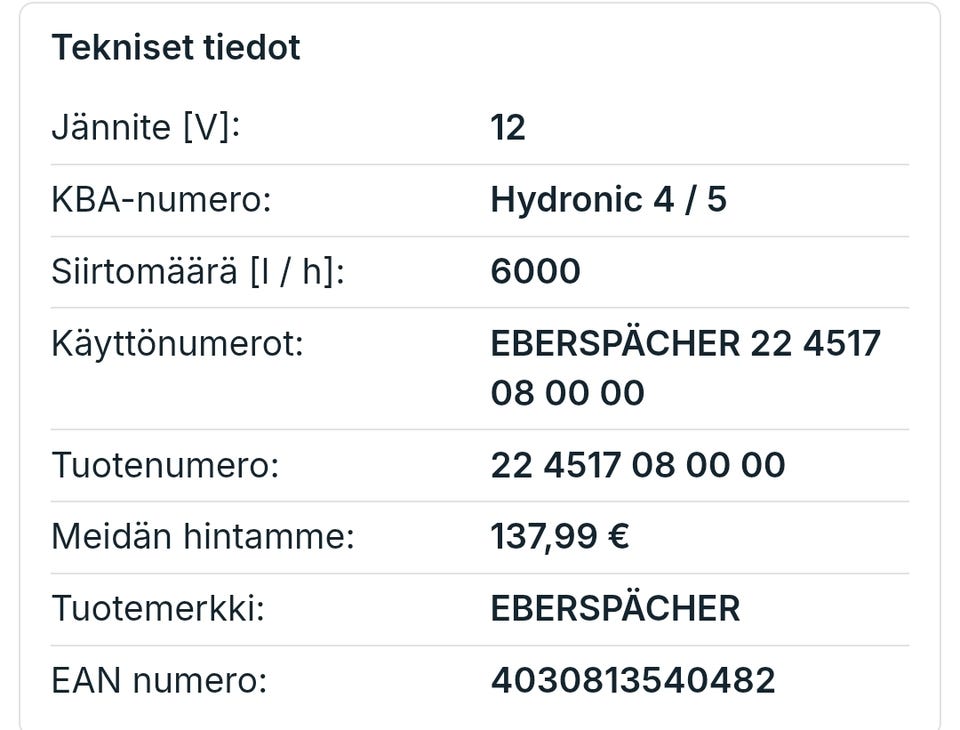Viewport: 960px width, 730px height.
Task: Click the EAN numero label
Action: (159, 680)
